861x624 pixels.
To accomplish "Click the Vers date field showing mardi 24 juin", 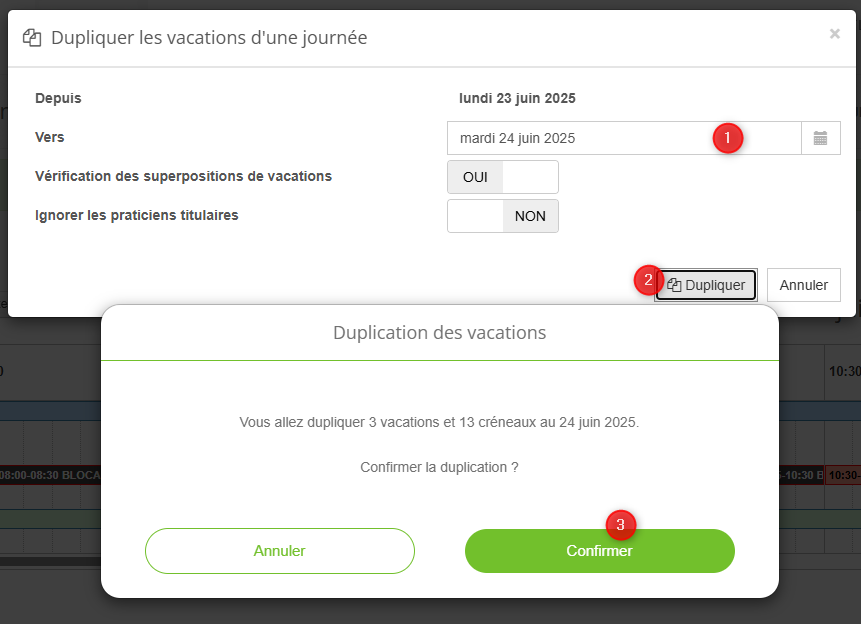I will (624, 138).
